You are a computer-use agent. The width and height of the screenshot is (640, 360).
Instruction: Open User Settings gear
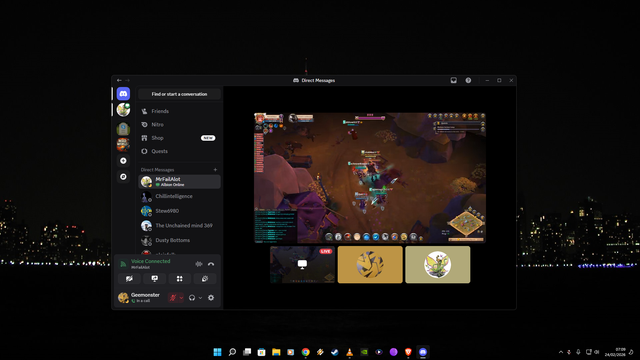[x=211, y=298]
